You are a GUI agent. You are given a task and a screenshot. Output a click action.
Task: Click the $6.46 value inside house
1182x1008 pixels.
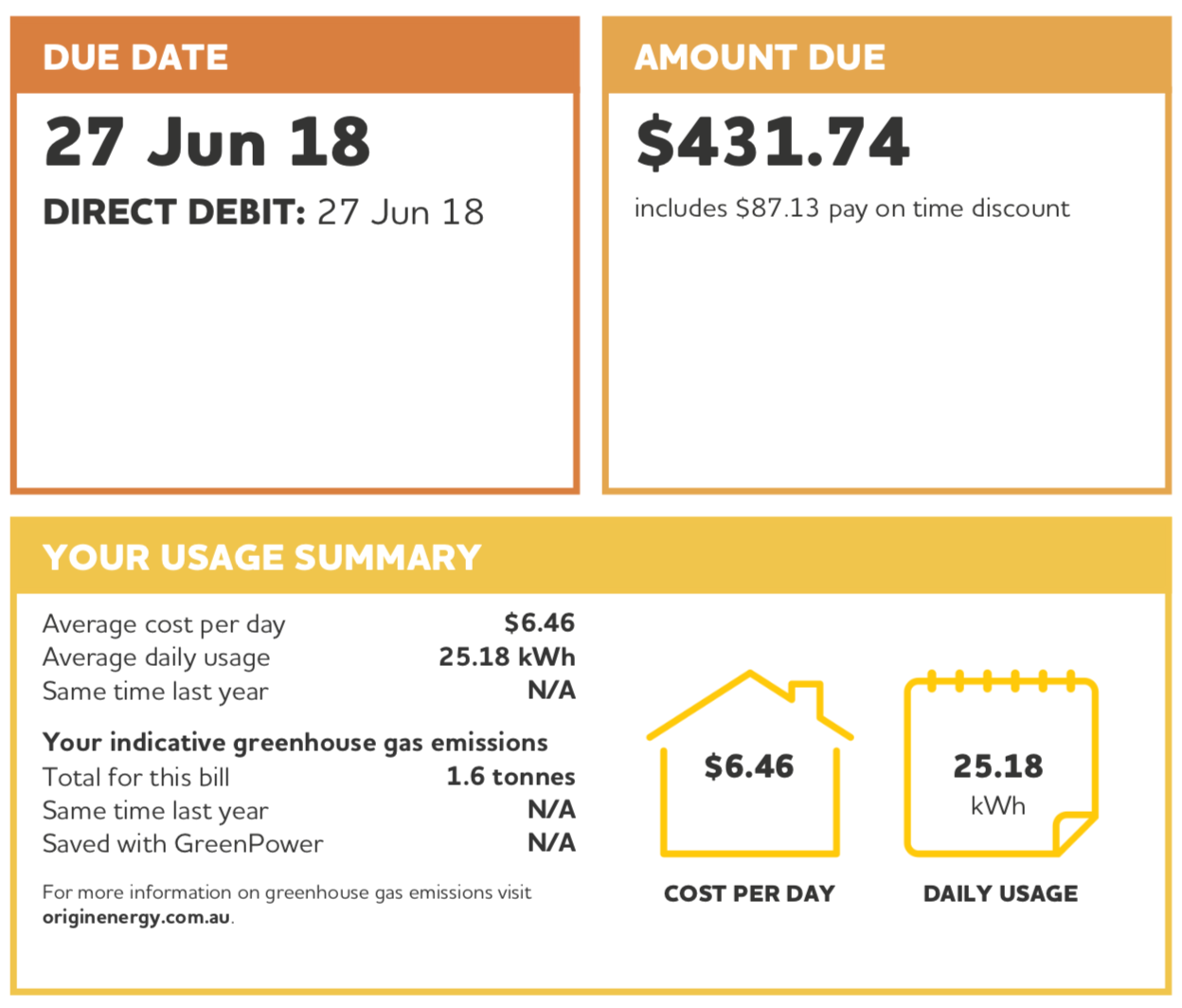[x=749, y=765]
